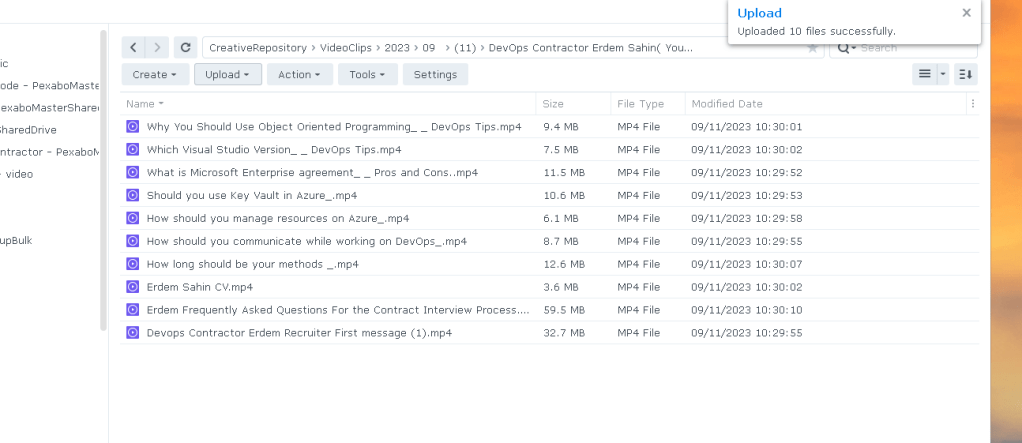Open the Create dropdown menu

tap(155, 74)
